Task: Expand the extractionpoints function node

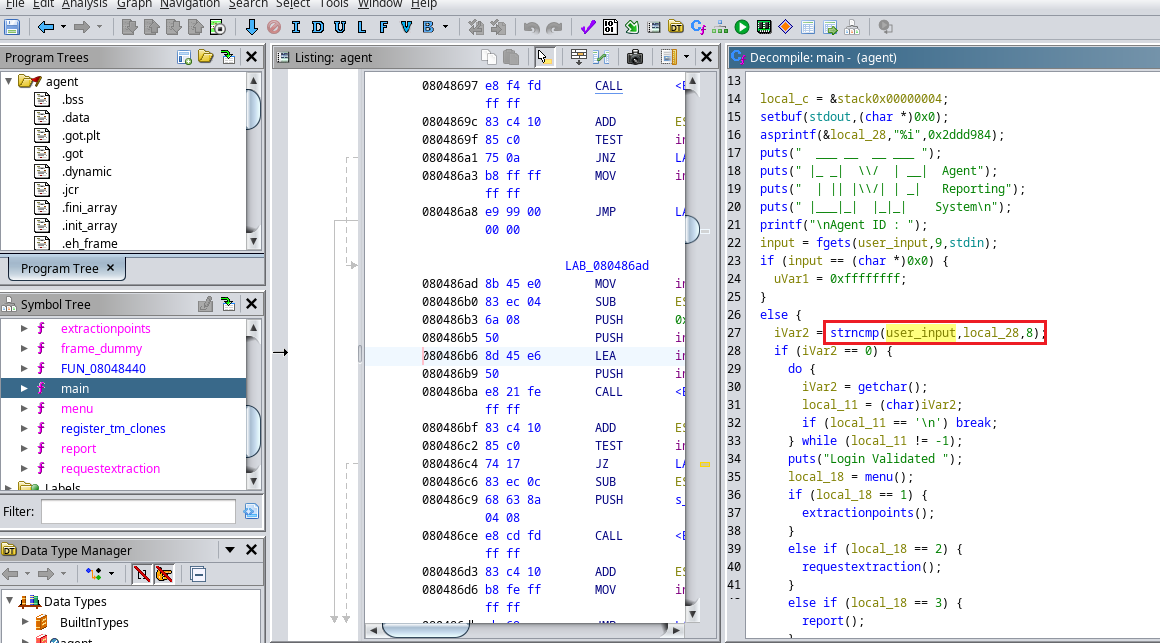Action: (24, 329)
